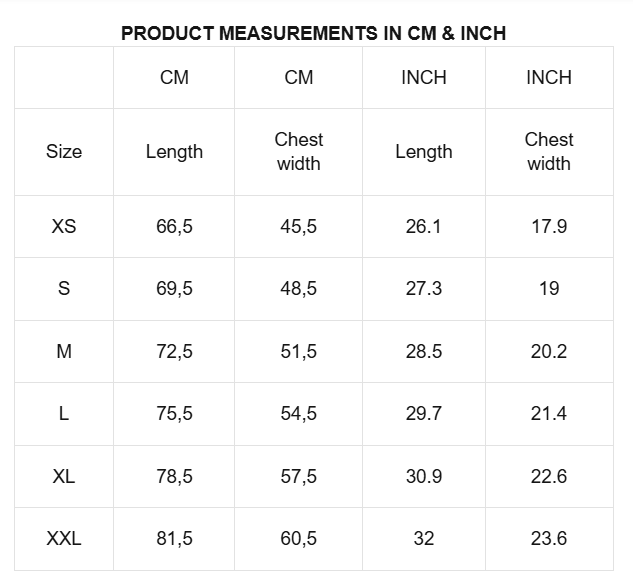The image size is (633, 587).
Task: Click the XS length value 66,5
Action: 174,227
